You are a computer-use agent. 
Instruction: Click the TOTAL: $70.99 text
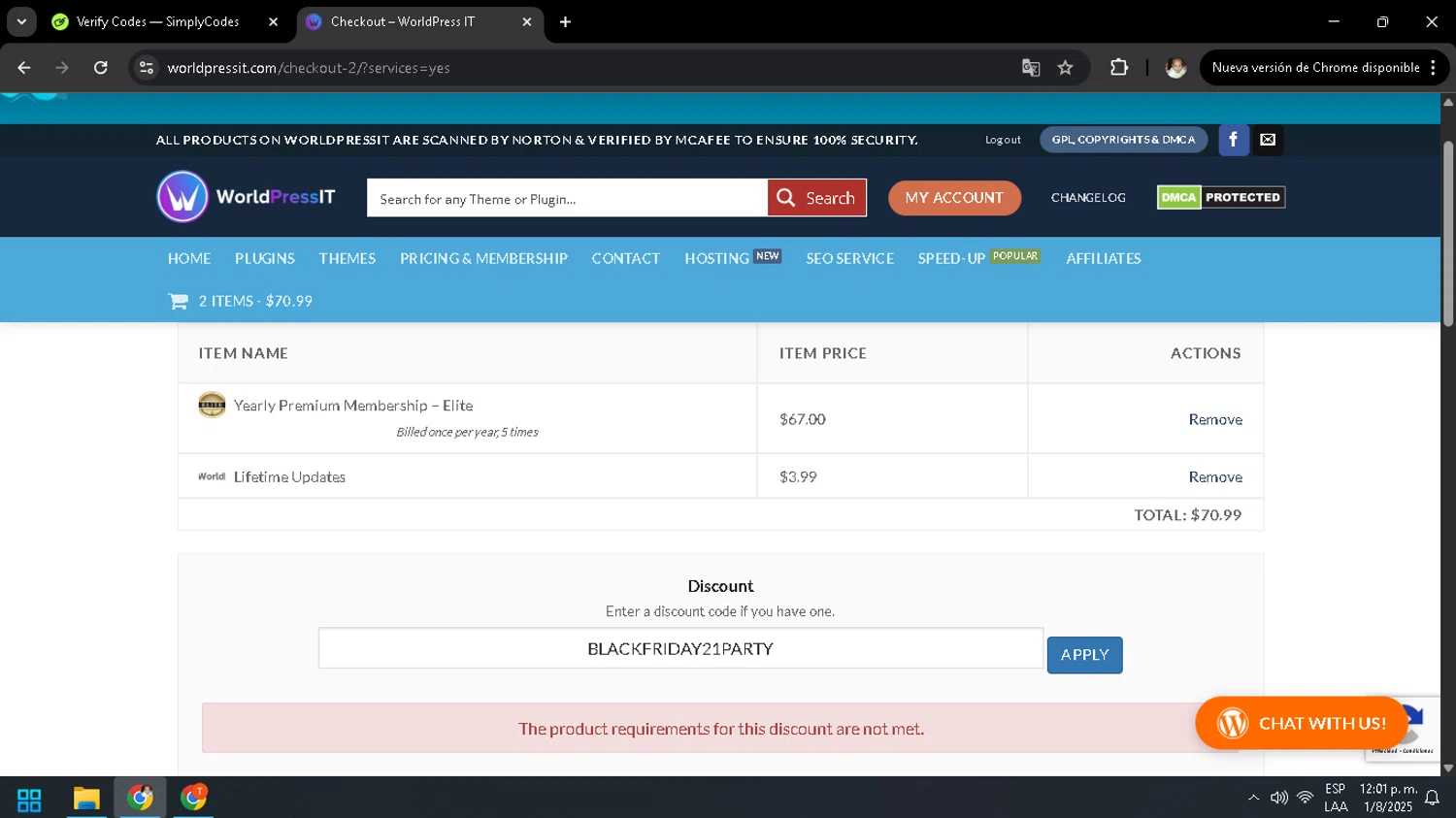pyautogui.click(x=1187, y=514)
